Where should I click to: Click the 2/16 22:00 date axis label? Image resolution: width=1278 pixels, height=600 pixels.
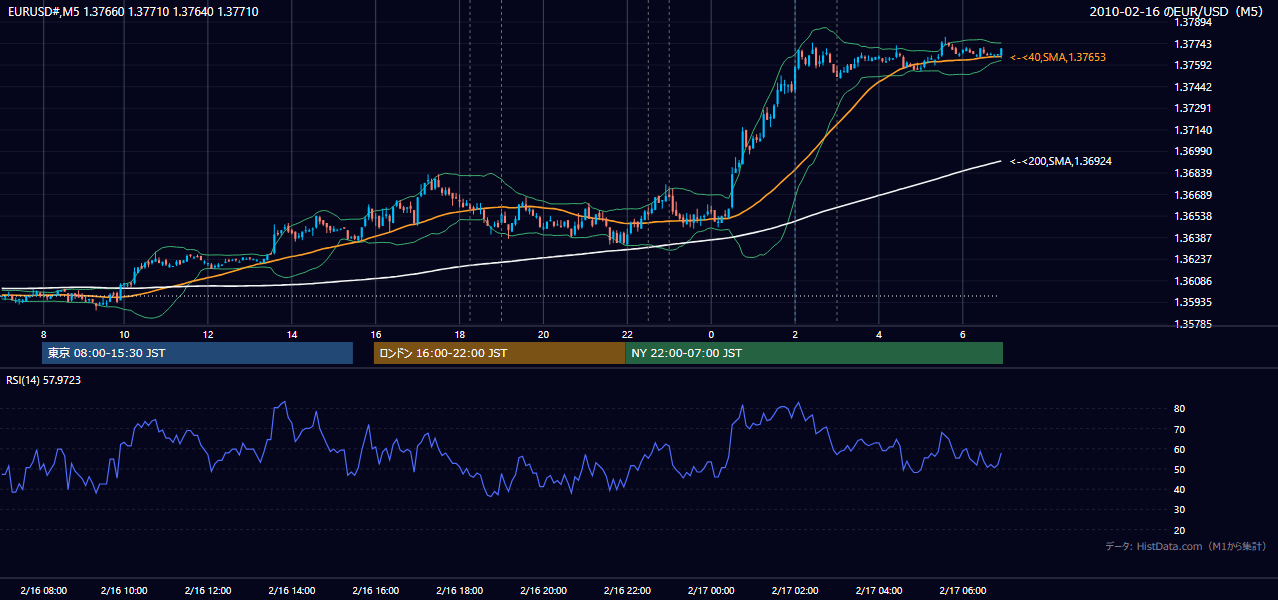click(x=626, y=590)
